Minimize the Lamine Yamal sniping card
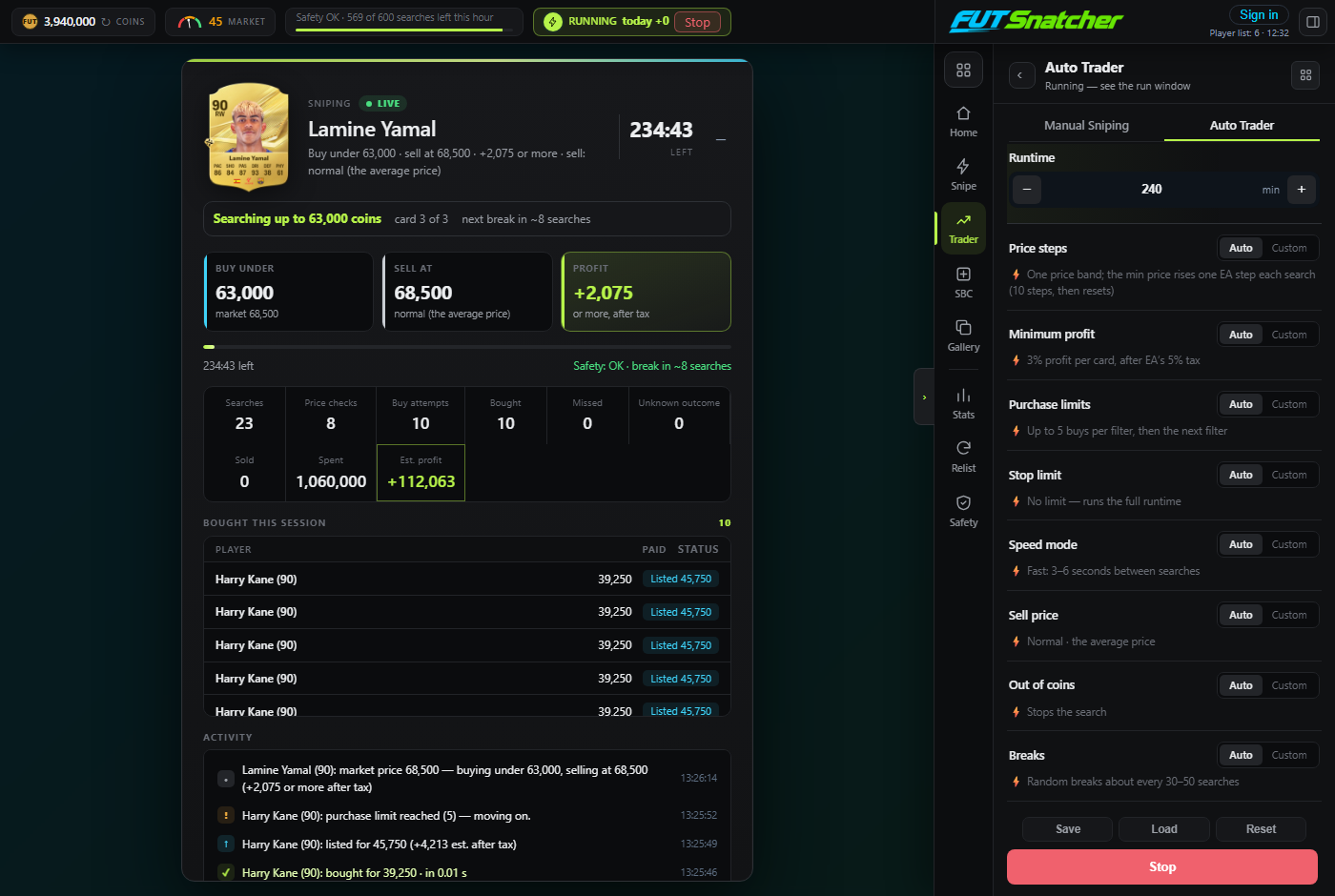The width and height of the screenshot is (1335, 896). tap(721, 140)
